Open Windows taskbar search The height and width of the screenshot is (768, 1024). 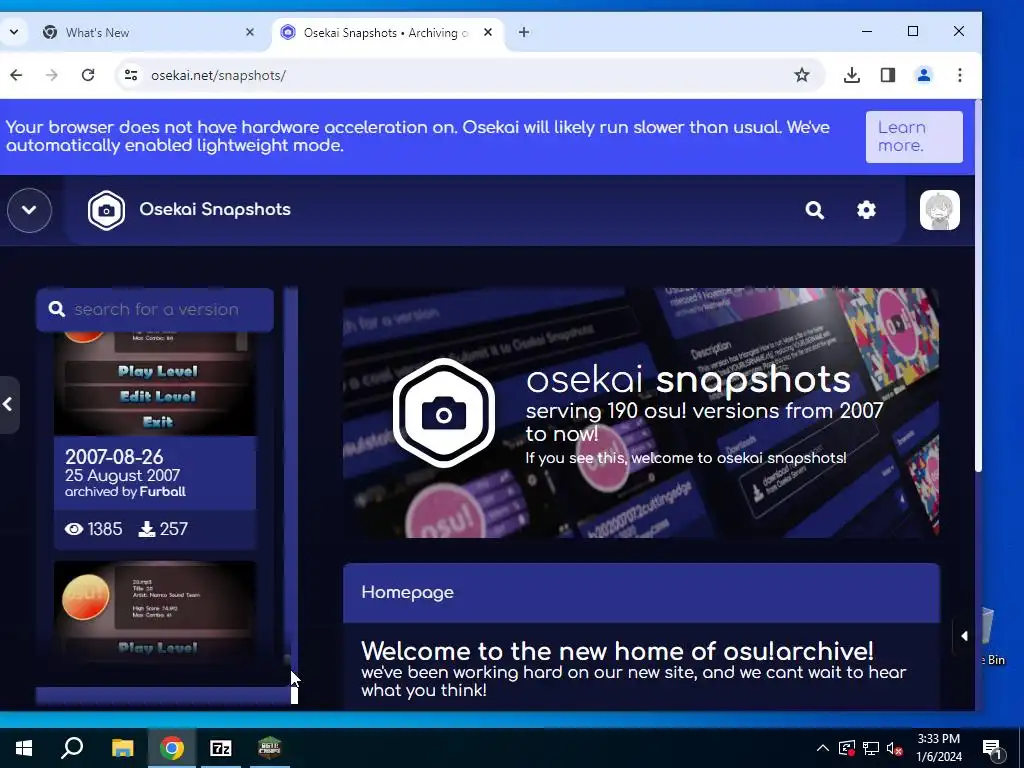pyautogui.click(x=72, y=748)
